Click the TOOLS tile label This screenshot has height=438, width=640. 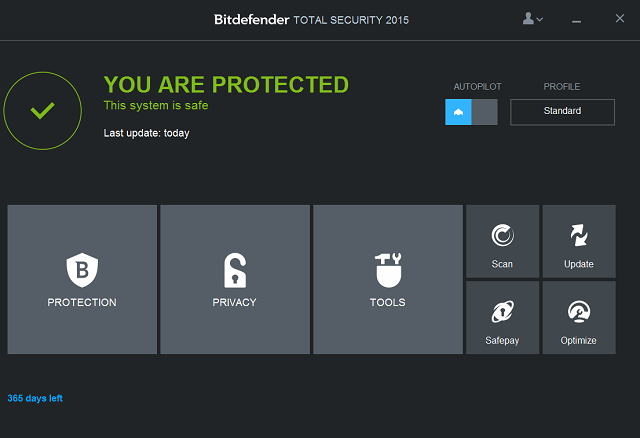pyautogui.click(x=388, y=302)
